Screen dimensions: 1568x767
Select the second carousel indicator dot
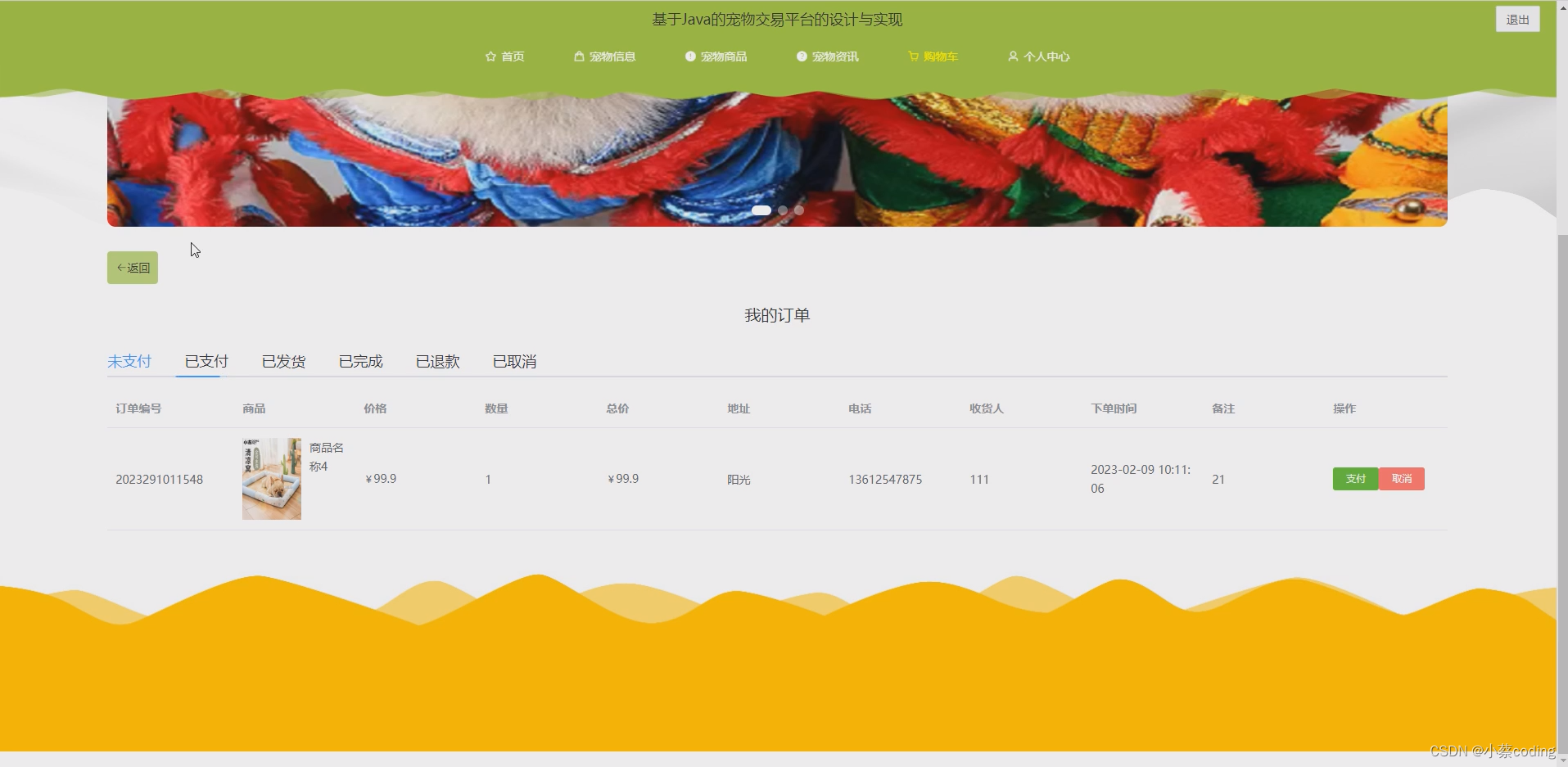[x=783, y=210]
